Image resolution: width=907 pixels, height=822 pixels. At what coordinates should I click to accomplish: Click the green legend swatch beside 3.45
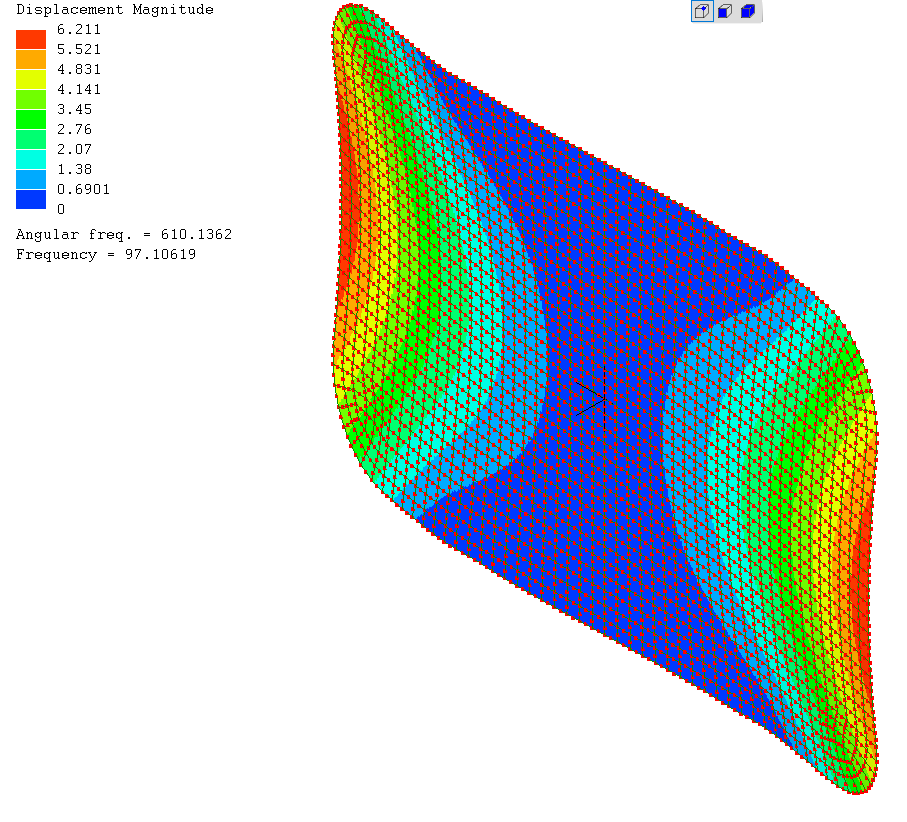click(x=31, y=120)
